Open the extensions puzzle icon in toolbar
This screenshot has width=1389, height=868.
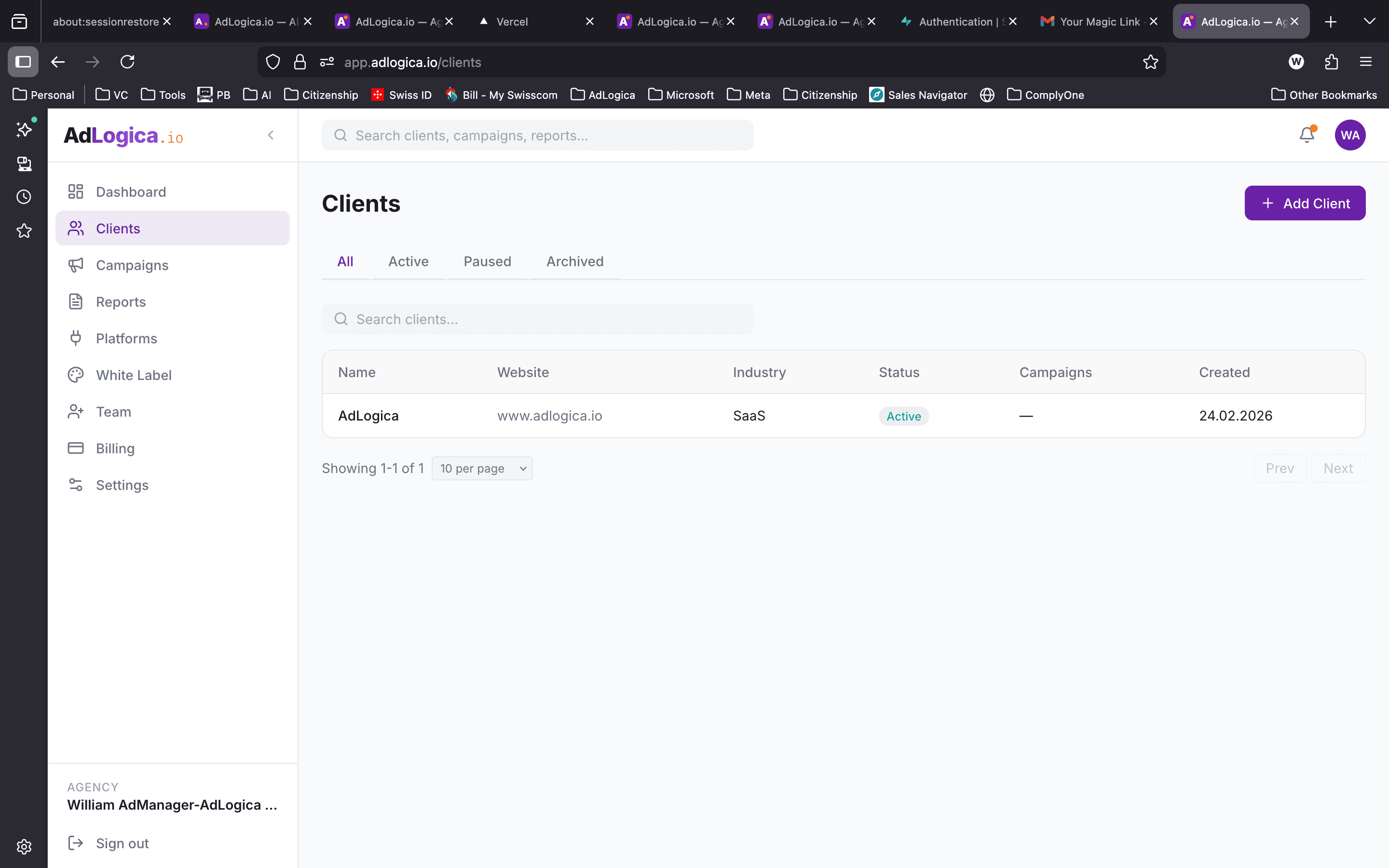pos(1331,62)
